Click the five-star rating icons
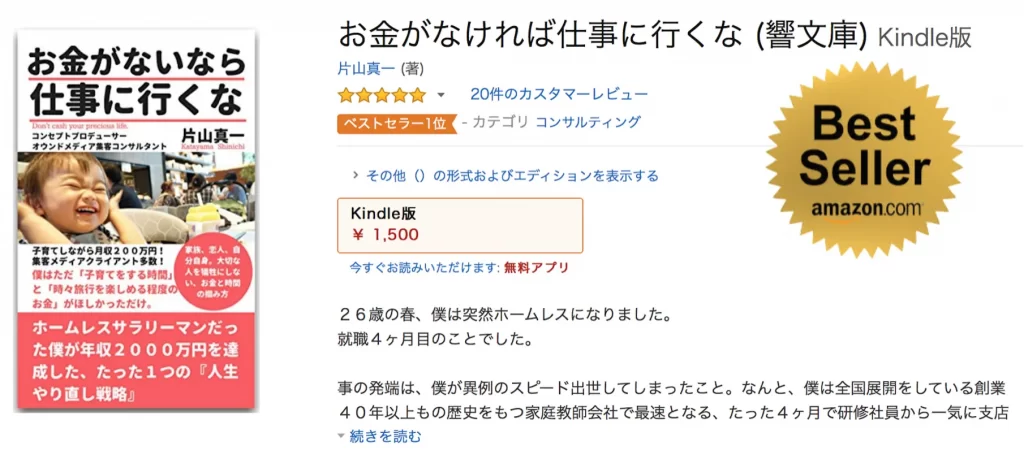 point(381,96)
